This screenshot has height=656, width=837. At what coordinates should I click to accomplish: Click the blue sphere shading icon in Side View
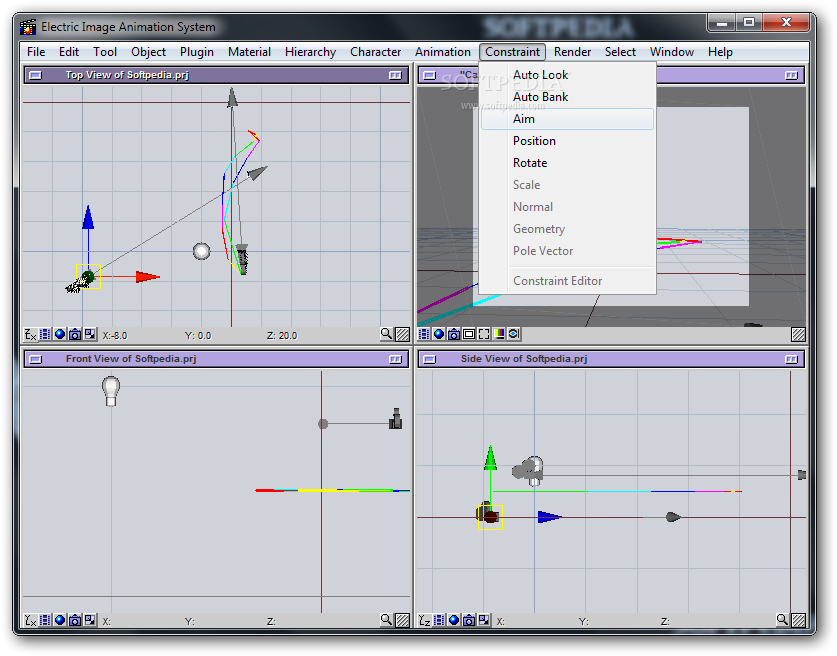pos(454,620)
